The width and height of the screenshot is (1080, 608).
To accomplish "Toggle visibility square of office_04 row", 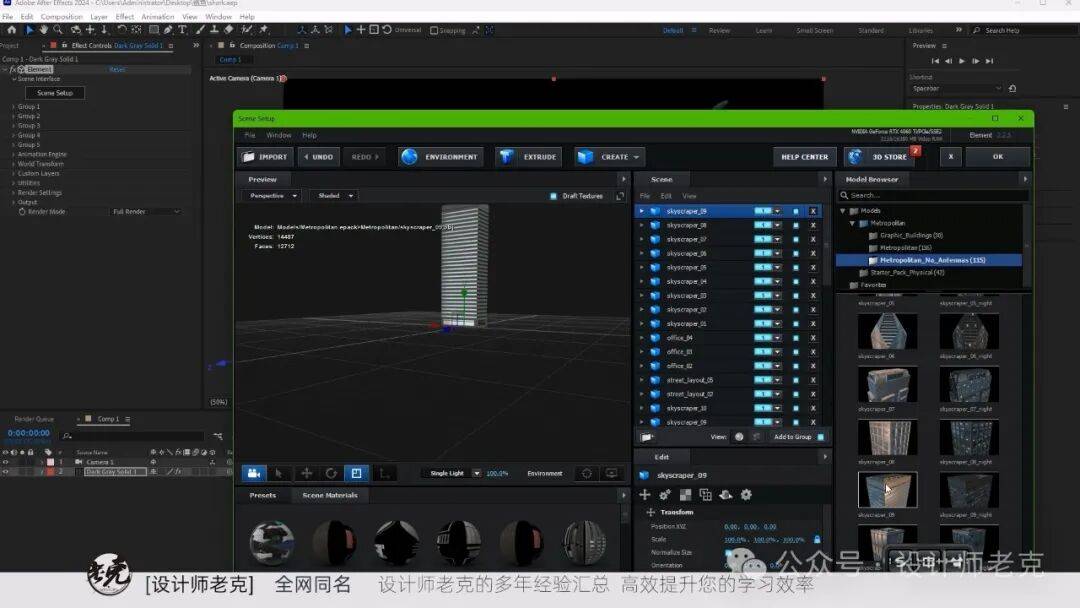I will (x=796, y=338).
